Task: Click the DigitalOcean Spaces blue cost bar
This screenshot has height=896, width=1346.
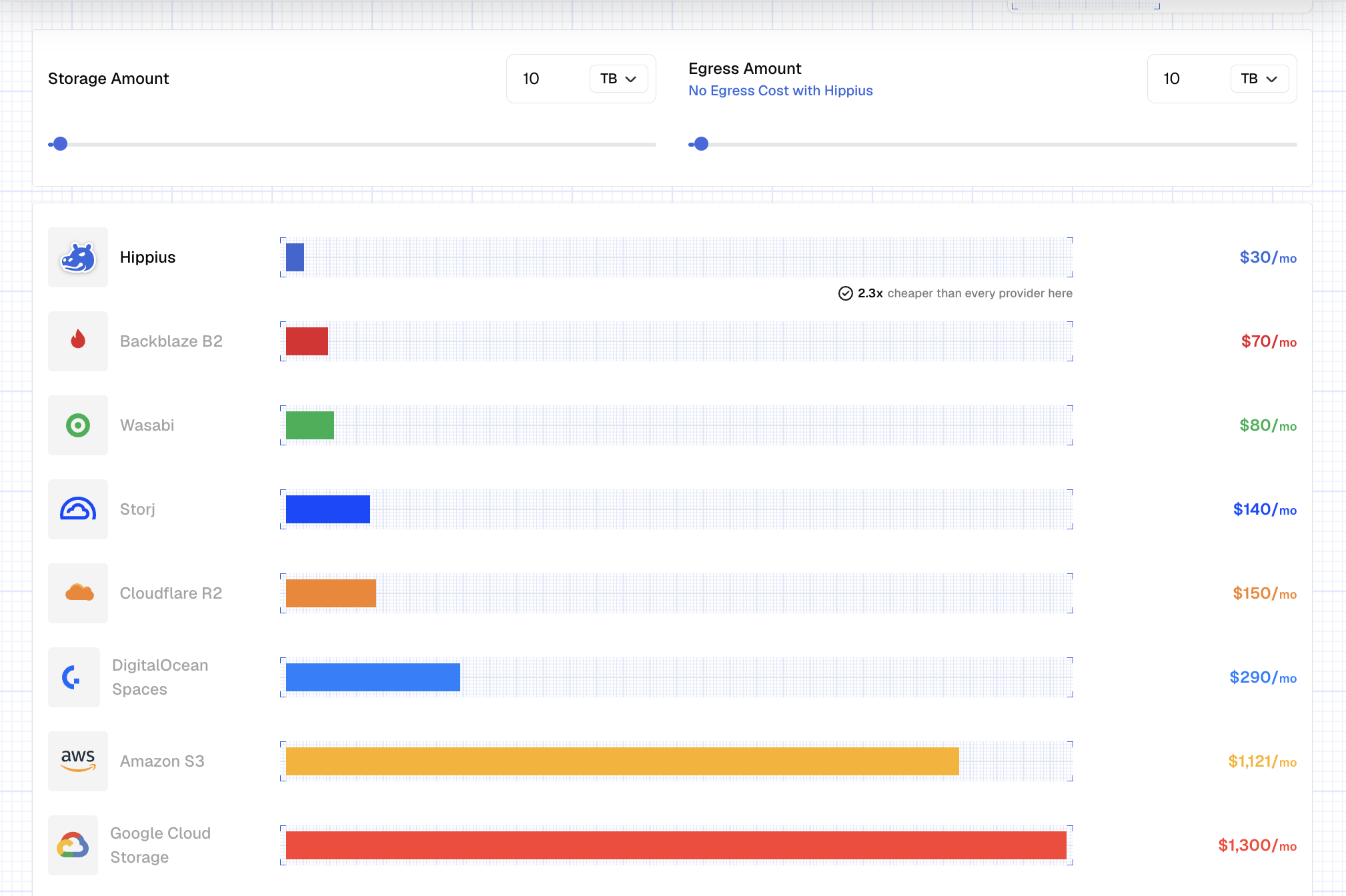Action: point(373,677)
